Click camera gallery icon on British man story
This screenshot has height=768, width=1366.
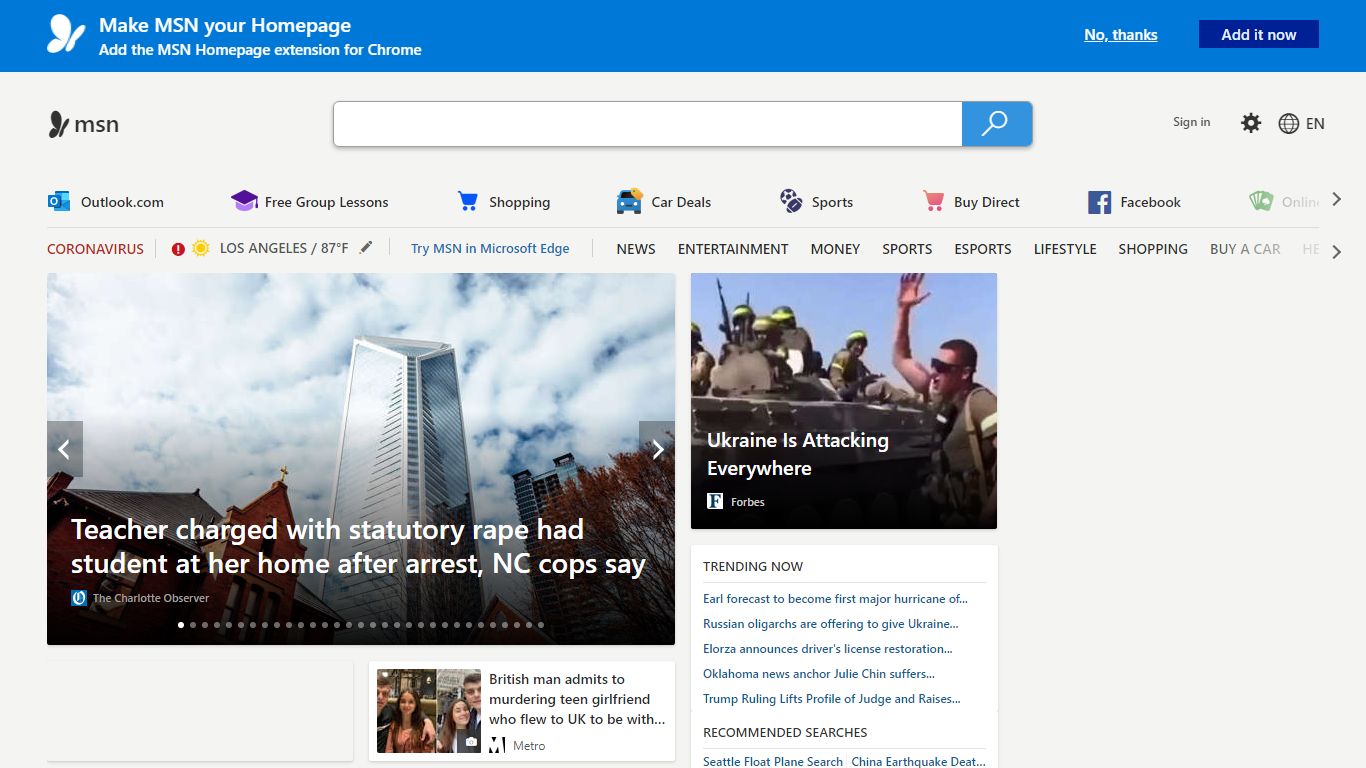(471, 742)
